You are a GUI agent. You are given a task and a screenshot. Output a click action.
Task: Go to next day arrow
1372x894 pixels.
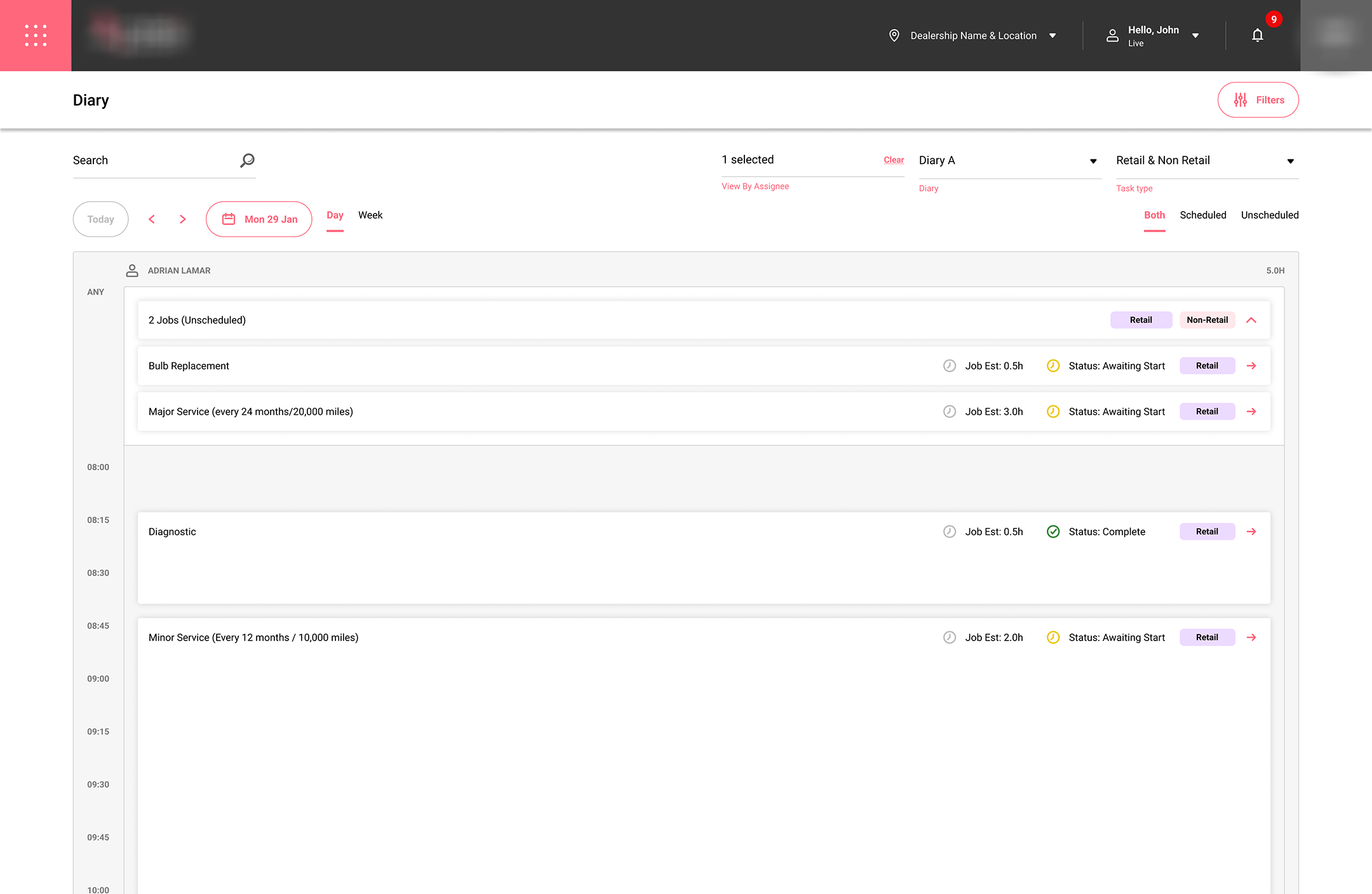pyautogui.click(x=183, y=219)
